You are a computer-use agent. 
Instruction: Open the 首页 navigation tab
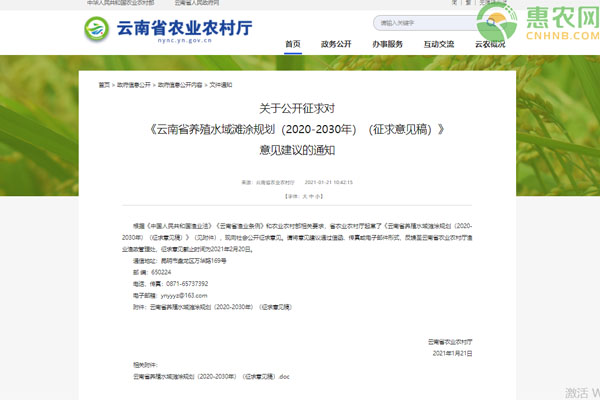tap(293, 44)
